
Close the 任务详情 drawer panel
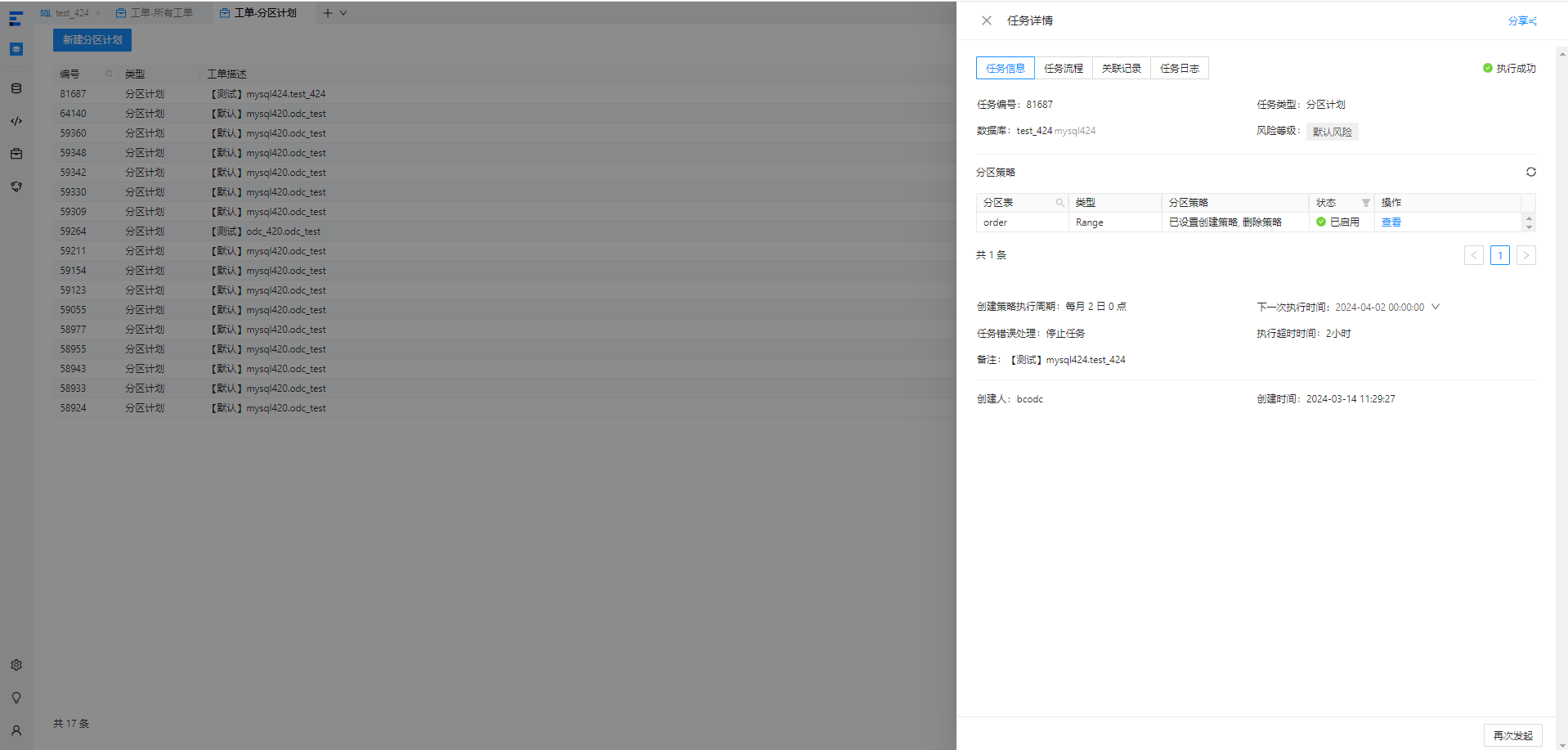coord(987,20)
